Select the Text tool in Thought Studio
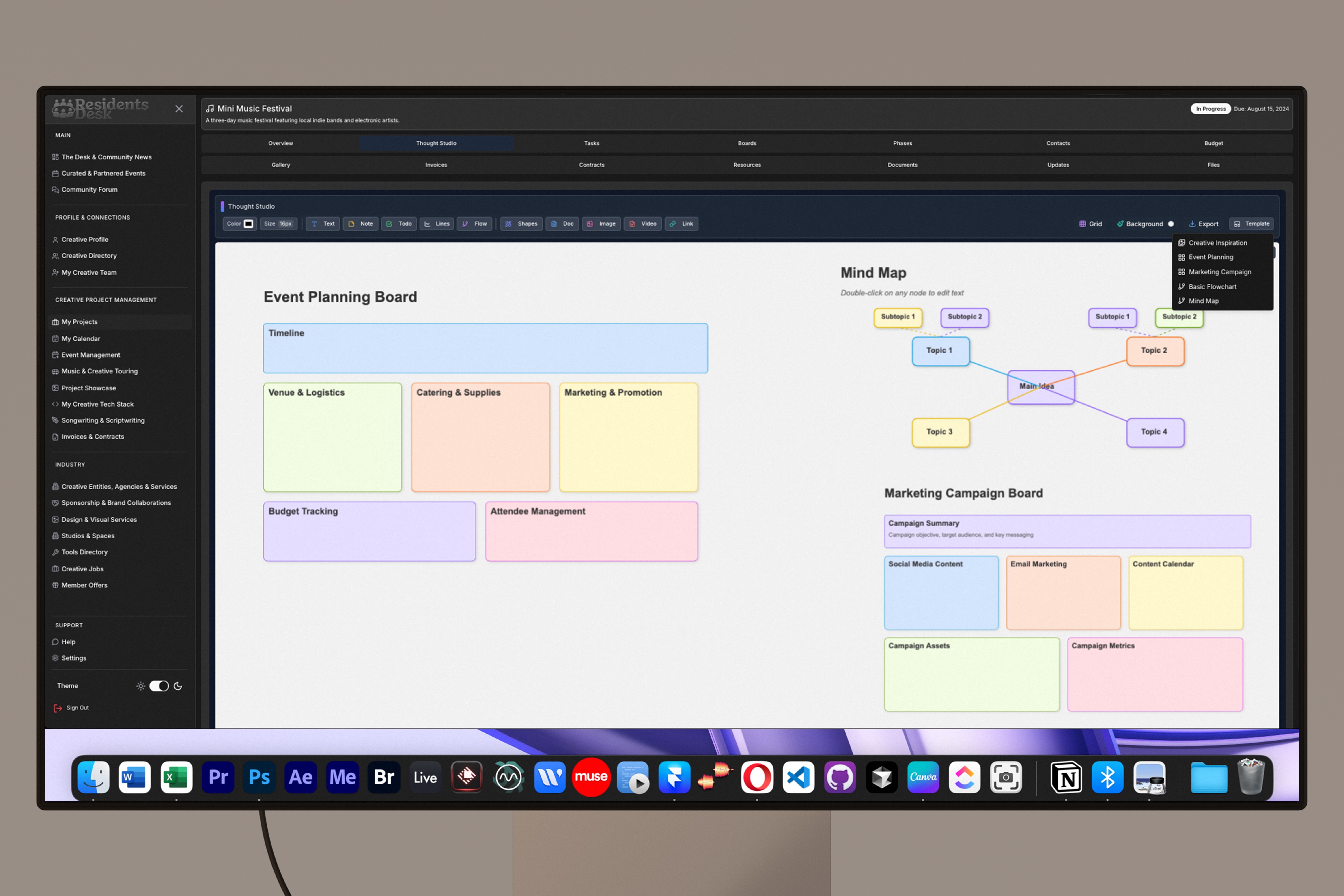 (x=323, y=224)
